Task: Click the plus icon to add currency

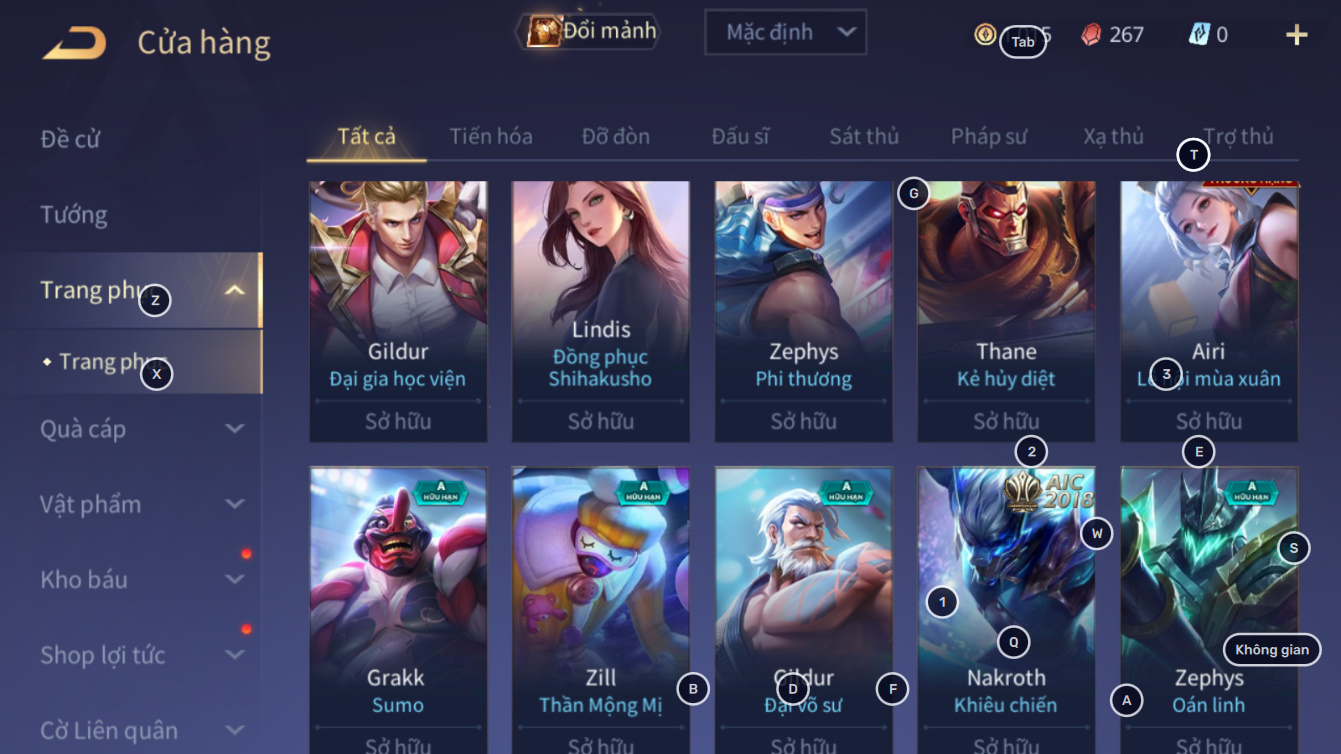Action: point(1297,35)
